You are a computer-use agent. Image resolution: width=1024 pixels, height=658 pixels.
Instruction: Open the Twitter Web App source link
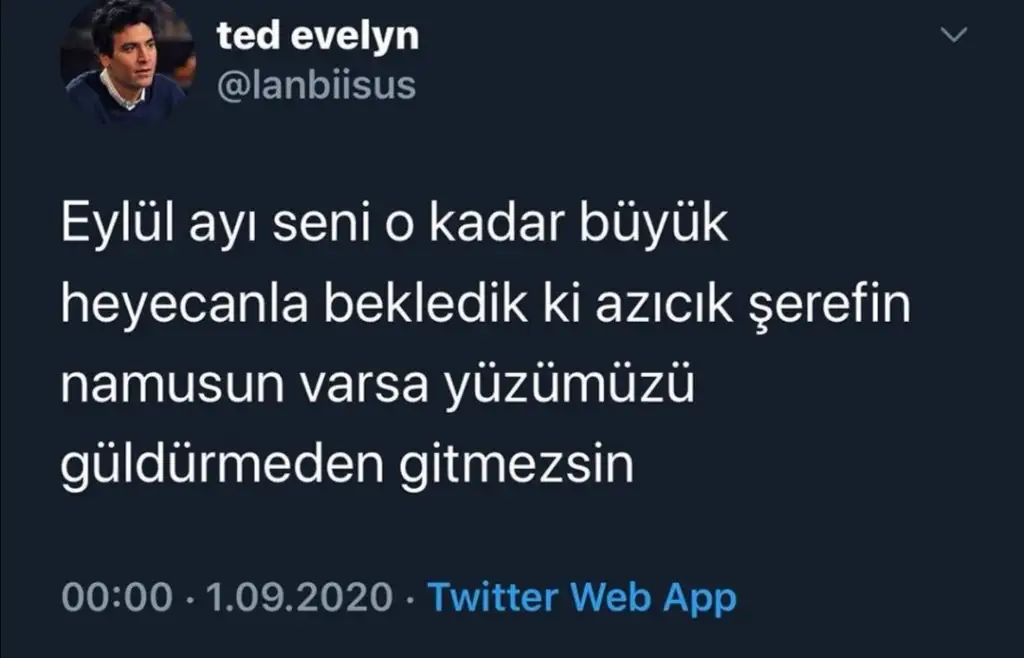(x=582, y=597)
